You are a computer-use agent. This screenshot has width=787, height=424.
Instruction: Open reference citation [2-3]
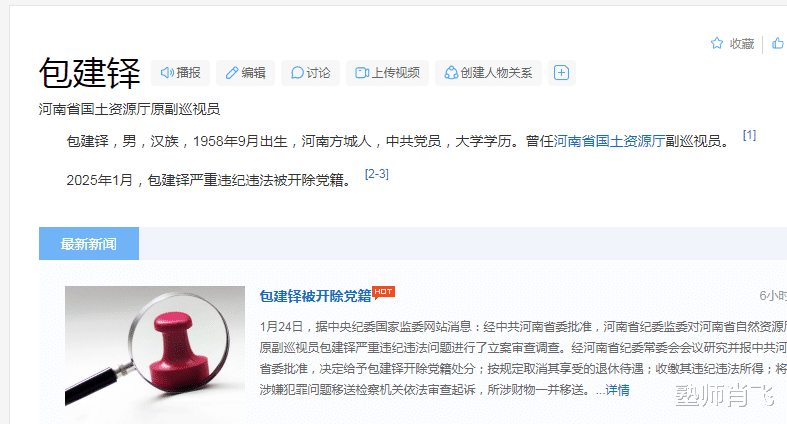coord(376,174)
